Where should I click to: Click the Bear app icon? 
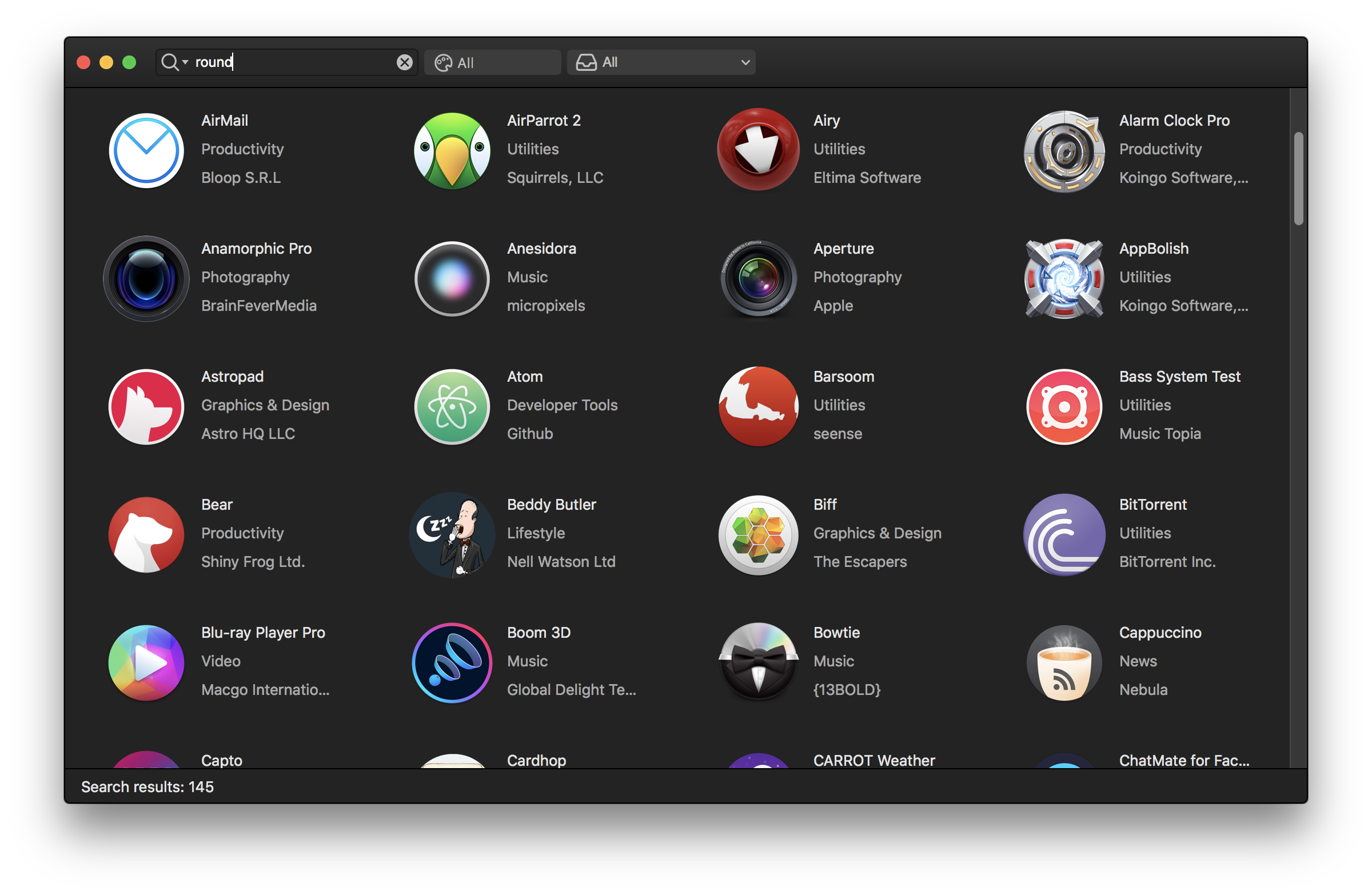(146, 535)
